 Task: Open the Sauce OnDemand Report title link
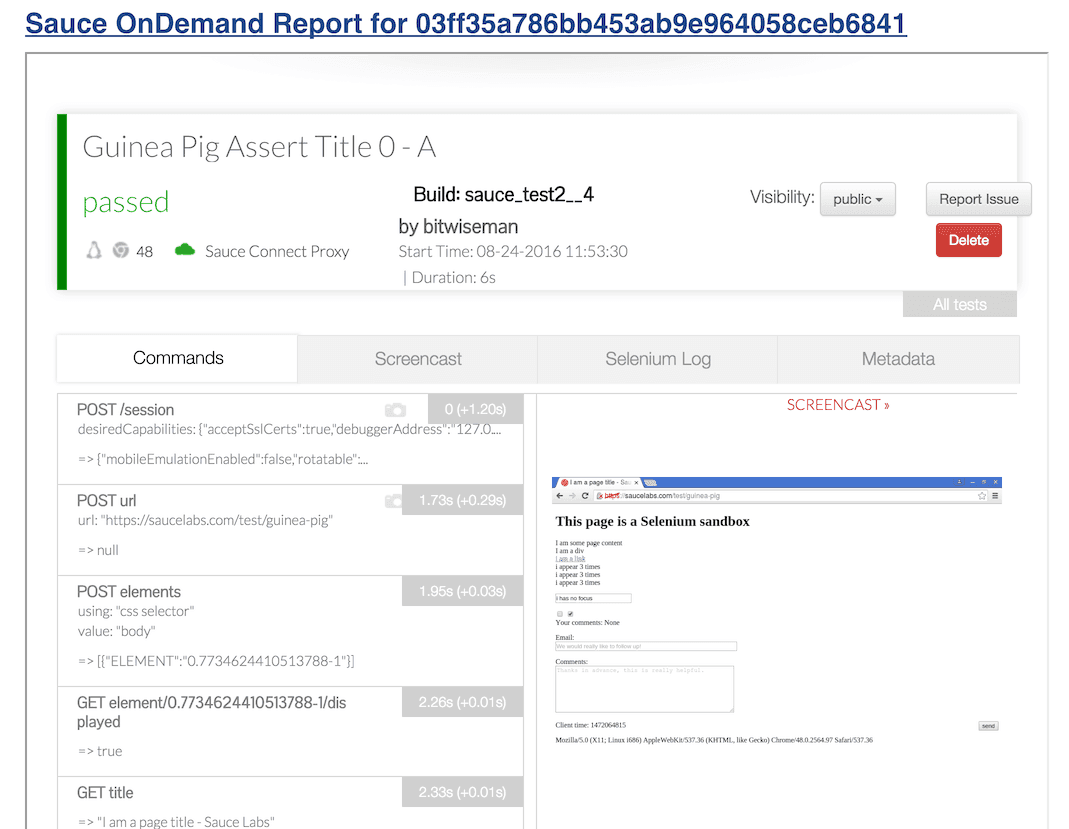pyautogui.click(x=465, y=24)
